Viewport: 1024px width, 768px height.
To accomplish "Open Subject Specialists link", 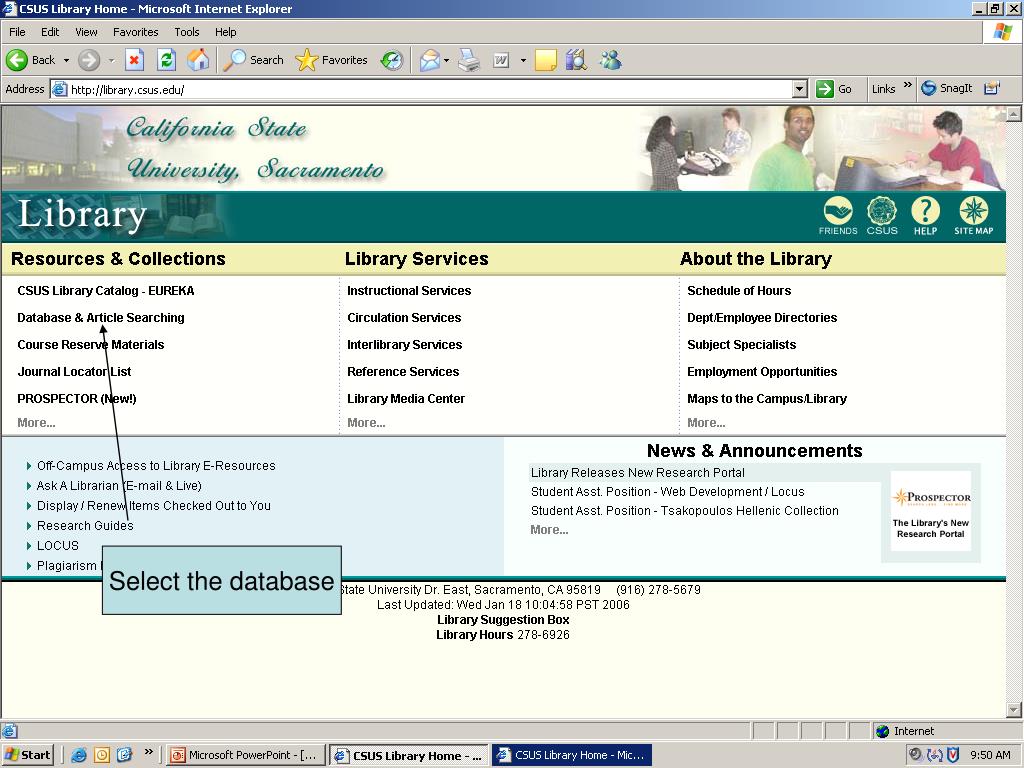I will [741, 344].
